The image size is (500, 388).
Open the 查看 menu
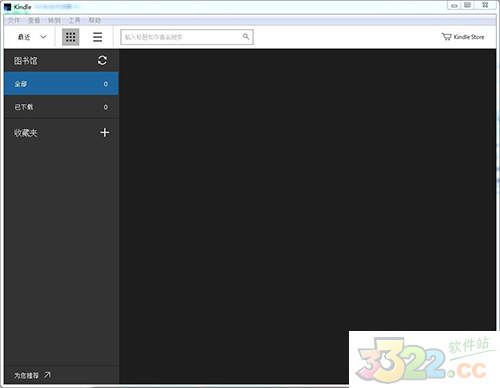click(x=34, y=20)
